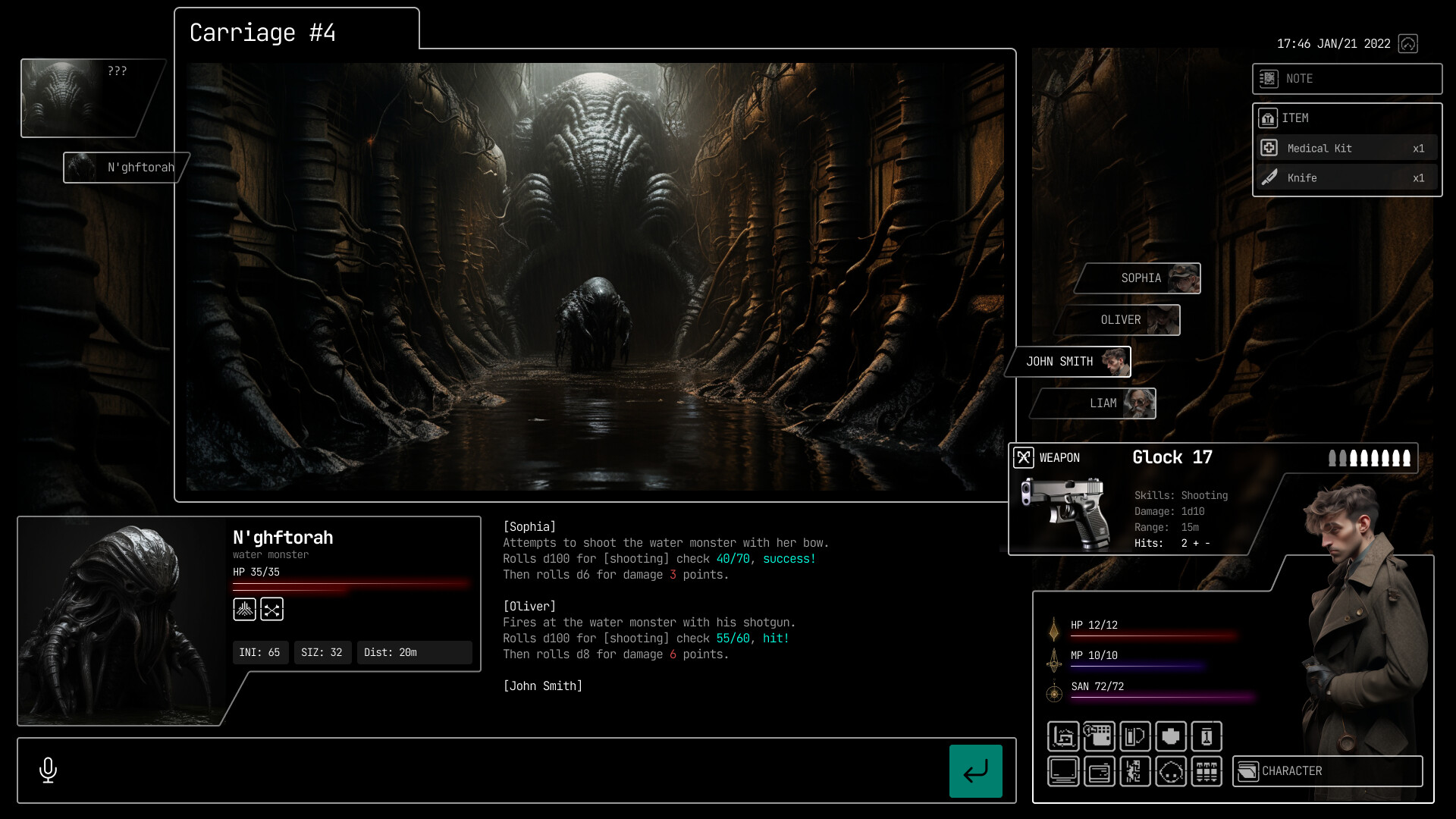Select the crossed-bones attack icon on N'ghftorah
The width and height of the screenshot is (1456, 819).
point(272,609)
